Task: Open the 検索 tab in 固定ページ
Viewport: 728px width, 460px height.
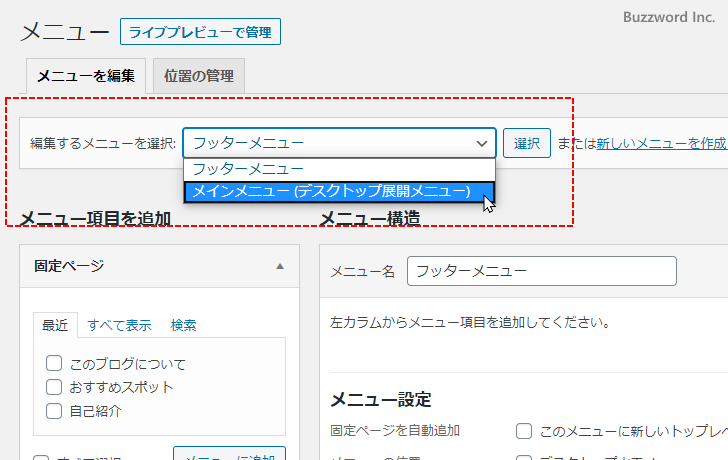Action: (183, 325)
